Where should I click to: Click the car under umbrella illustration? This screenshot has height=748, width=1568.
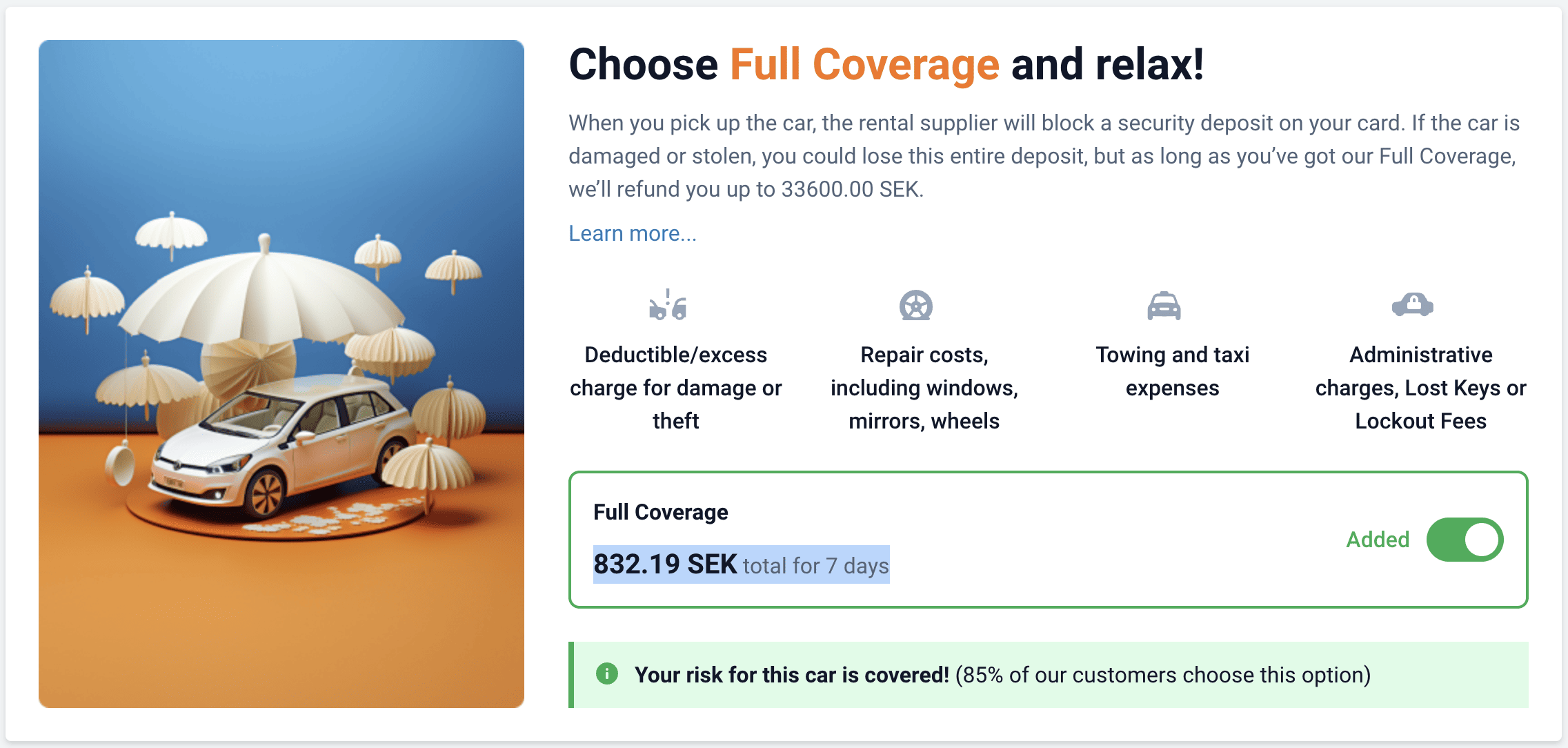281,373
